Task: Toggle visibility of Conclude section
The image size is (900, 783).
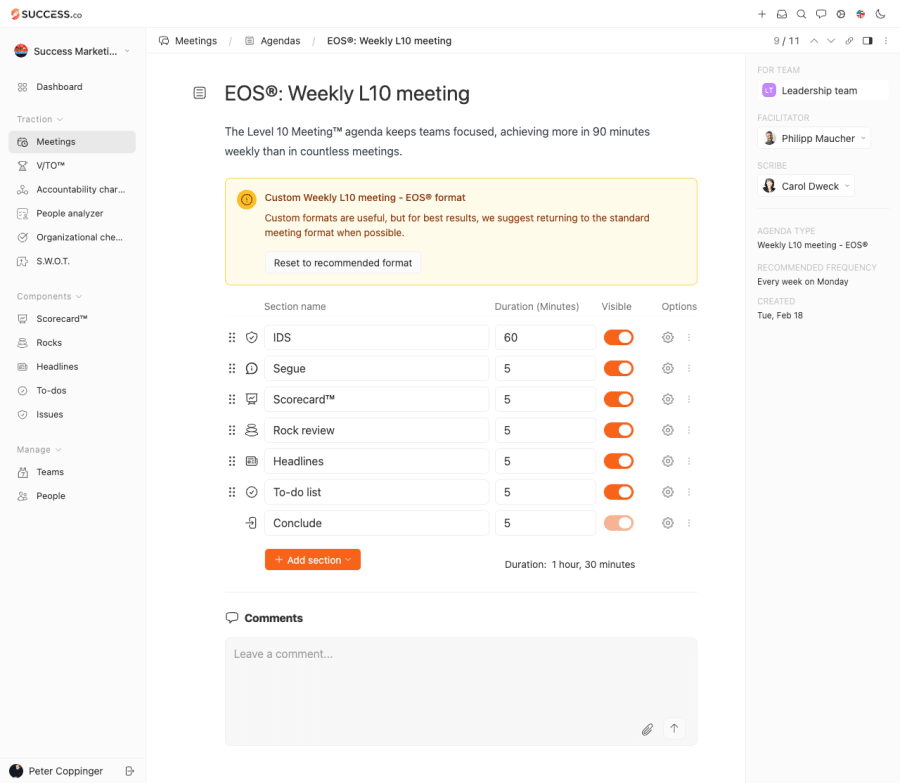Action: tap(618, 523)
